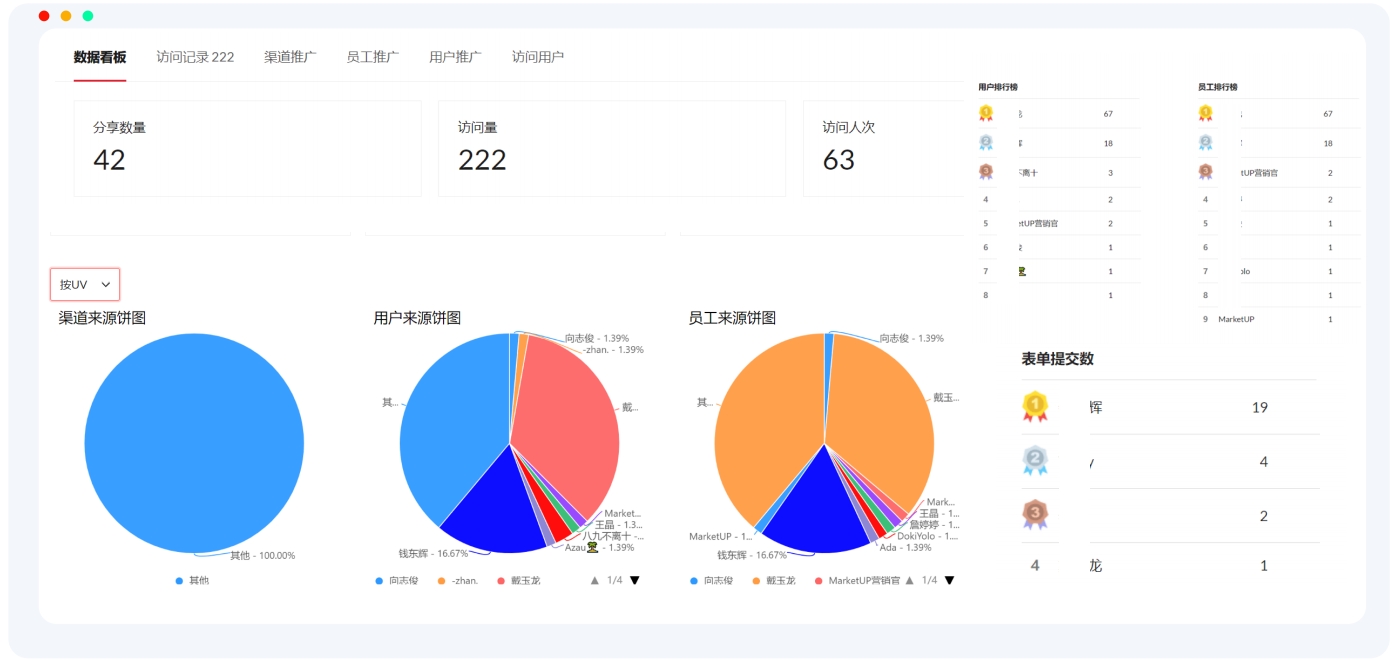Open the 访问记录 222 tab
The image size is (1393, 660).
[x=195, y=57]
